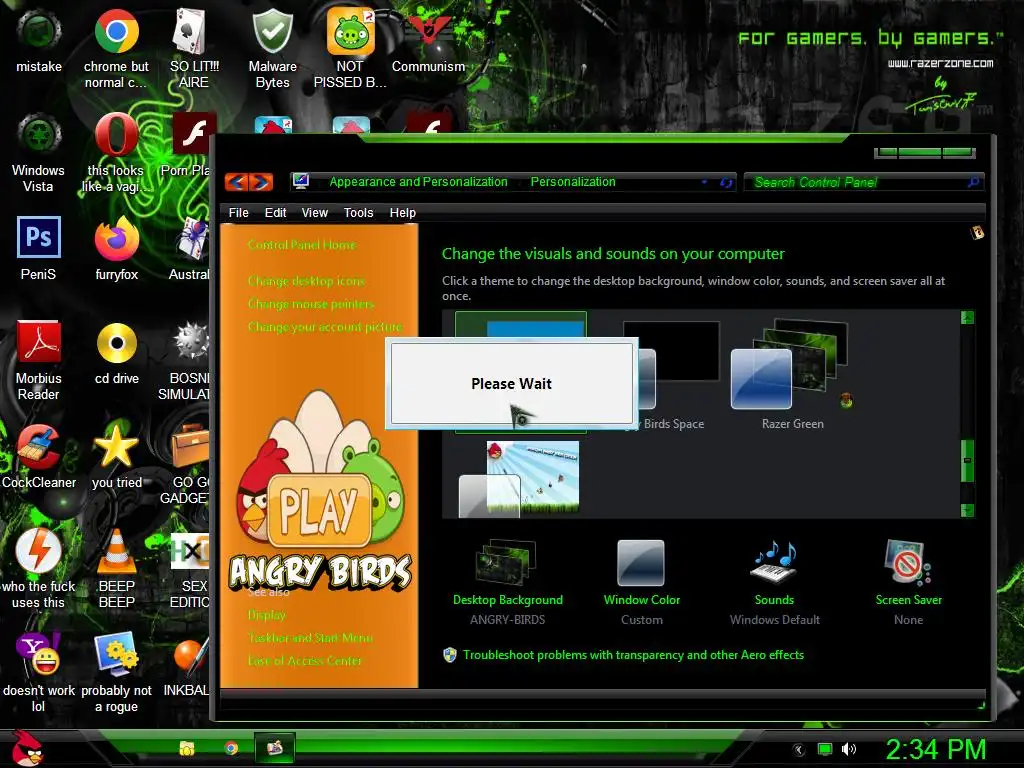Click the help icon in the Personalization window
The height and width of the screenshot is (768, 1024).
coord(977,232)
